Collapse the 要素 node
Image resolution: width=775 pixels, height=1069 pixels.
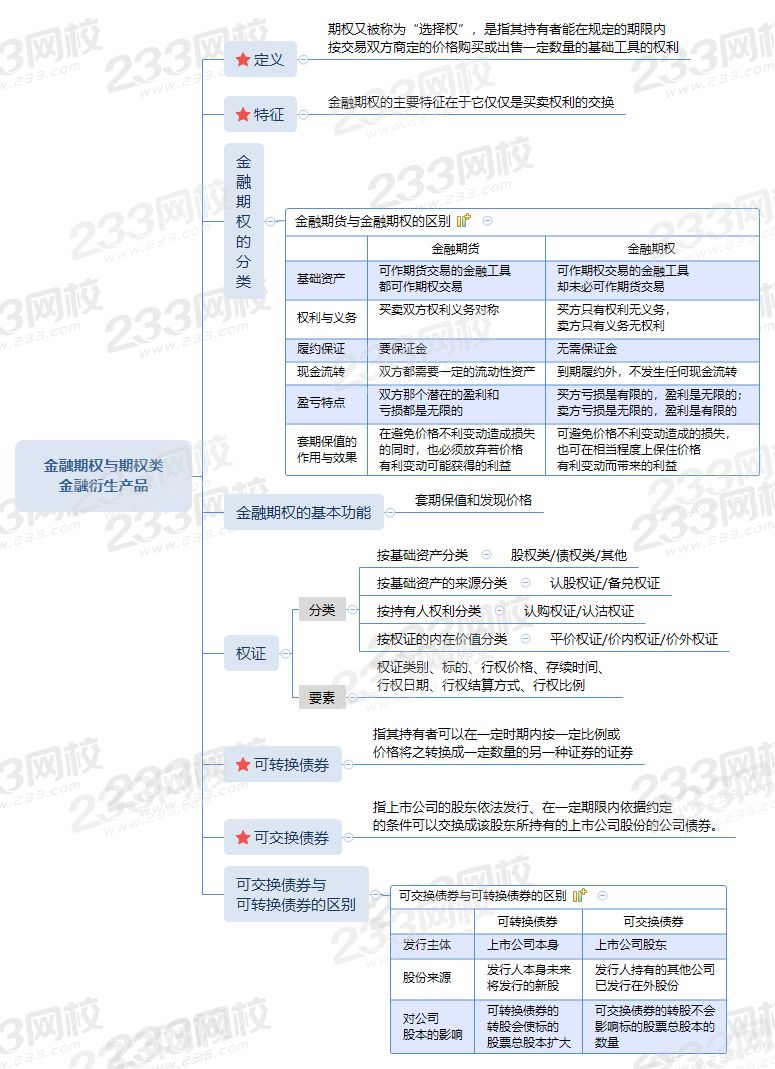(352, 697)
